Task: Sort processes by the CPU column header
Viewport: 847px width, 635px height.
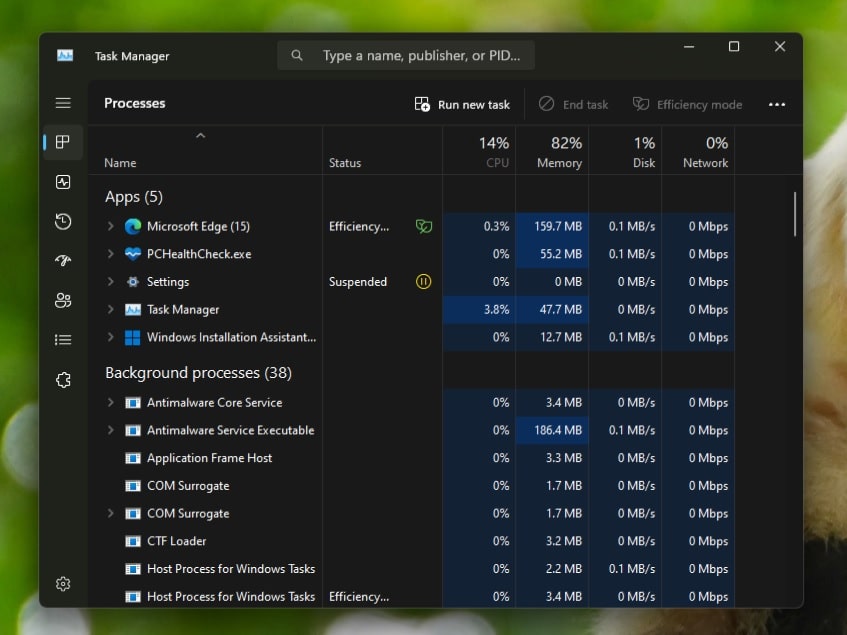Action: 479,151
